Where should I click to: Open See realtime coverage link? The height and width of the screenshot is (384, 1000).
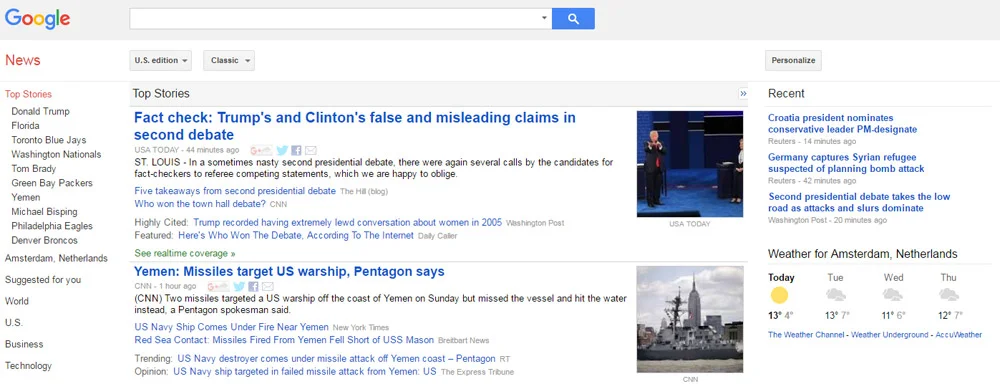tap(184, 253)
